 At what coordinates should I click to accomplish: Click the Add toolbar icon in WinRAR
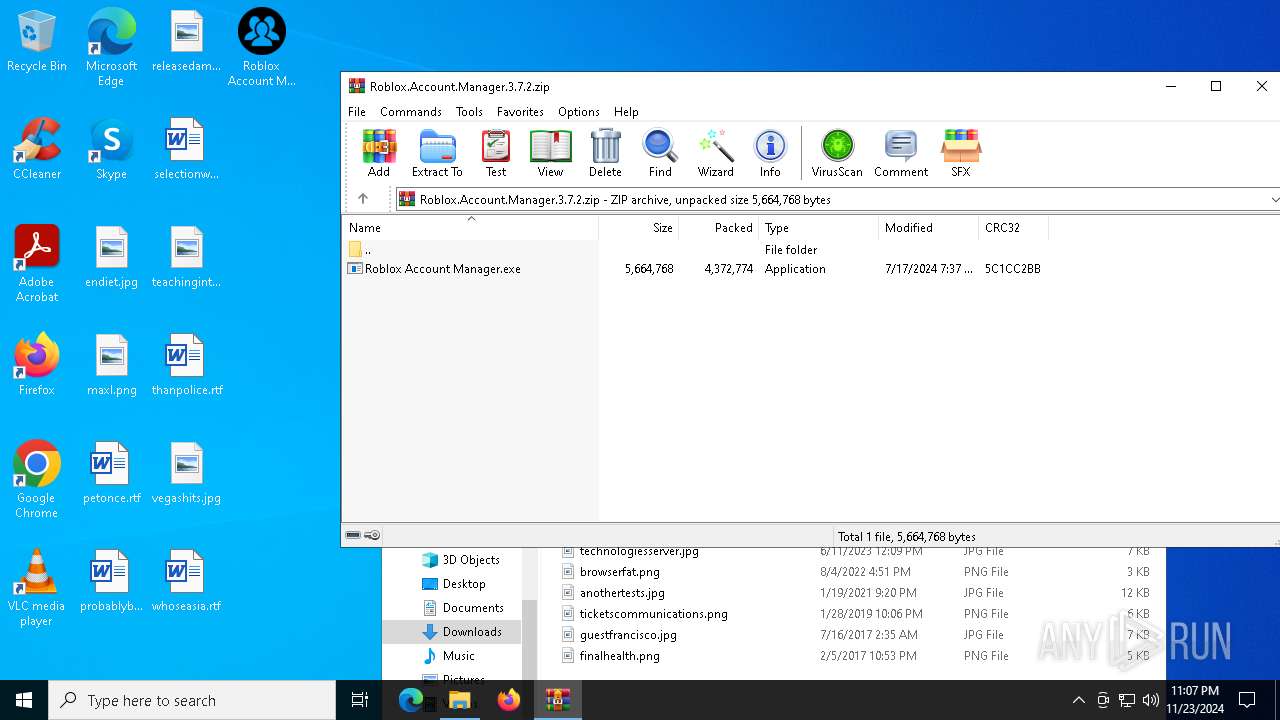pyautogui.click(x=379, y=153)
